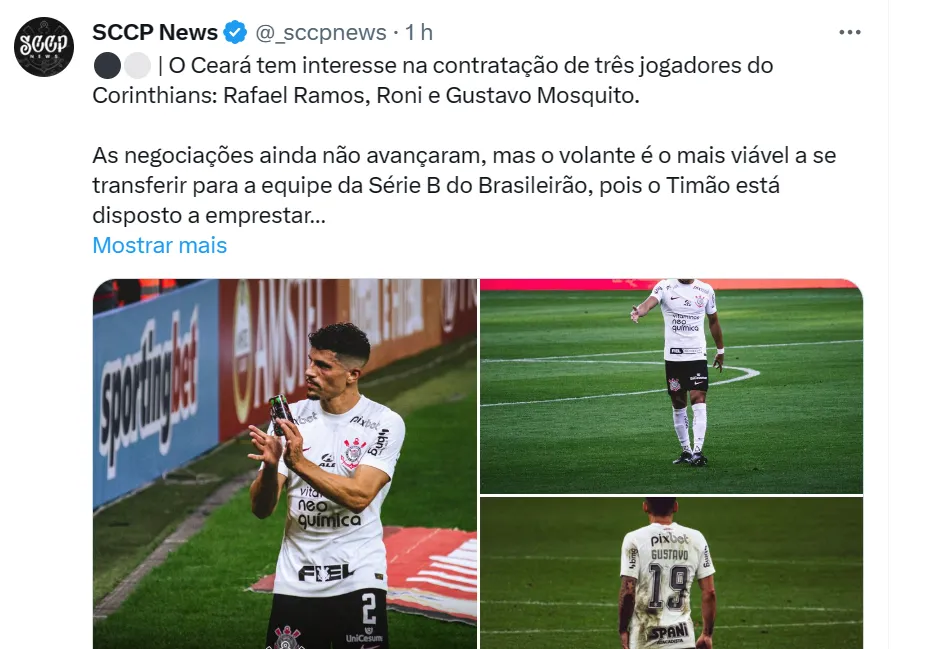Open the SCCP News profile avatar
The height and width of the screenshot is (649, 926).
pyautogui.click(x=44, y=47)
